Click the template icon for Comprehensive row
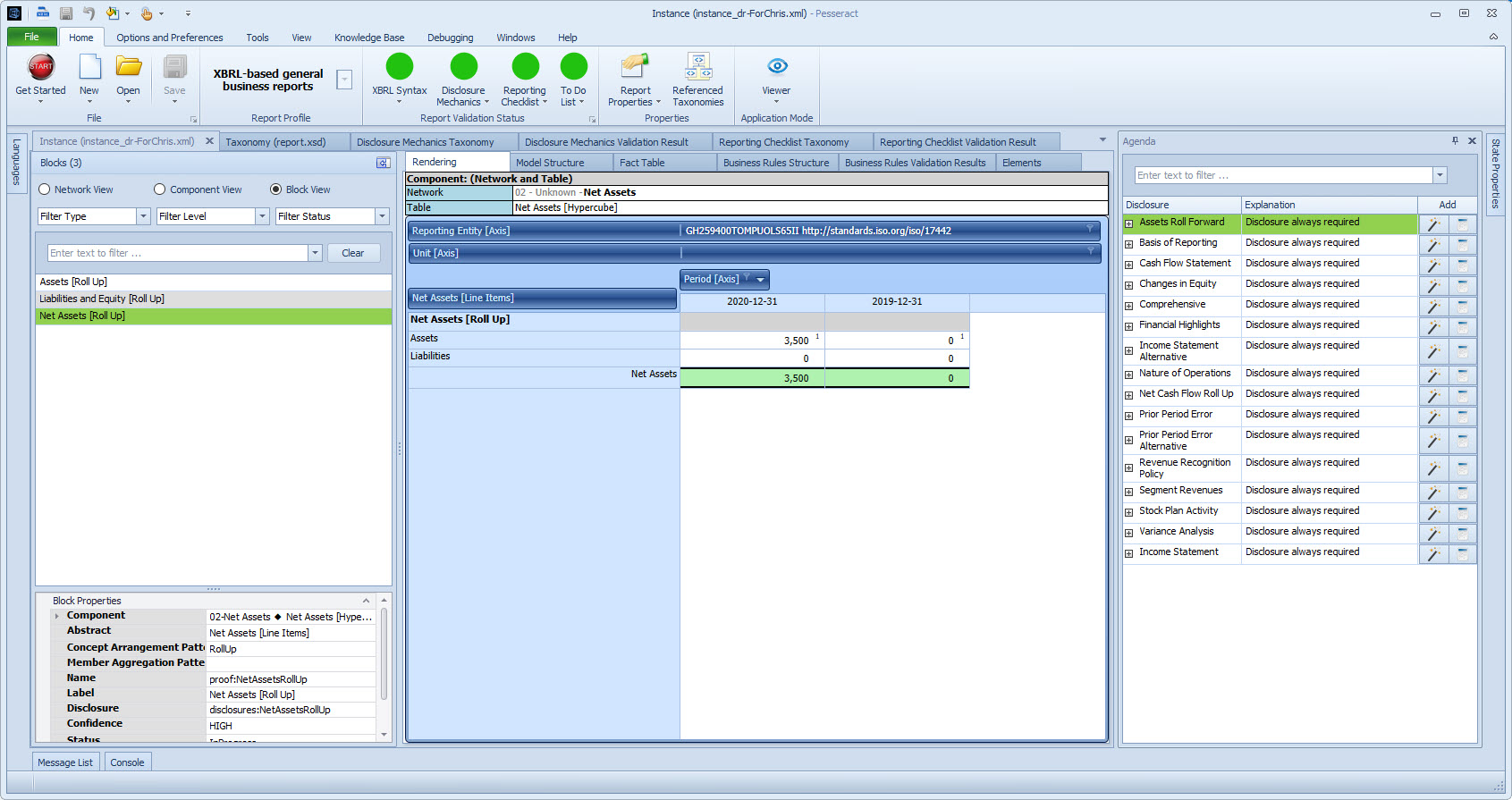This screenshot has width=1512, height=800. 1463,307
